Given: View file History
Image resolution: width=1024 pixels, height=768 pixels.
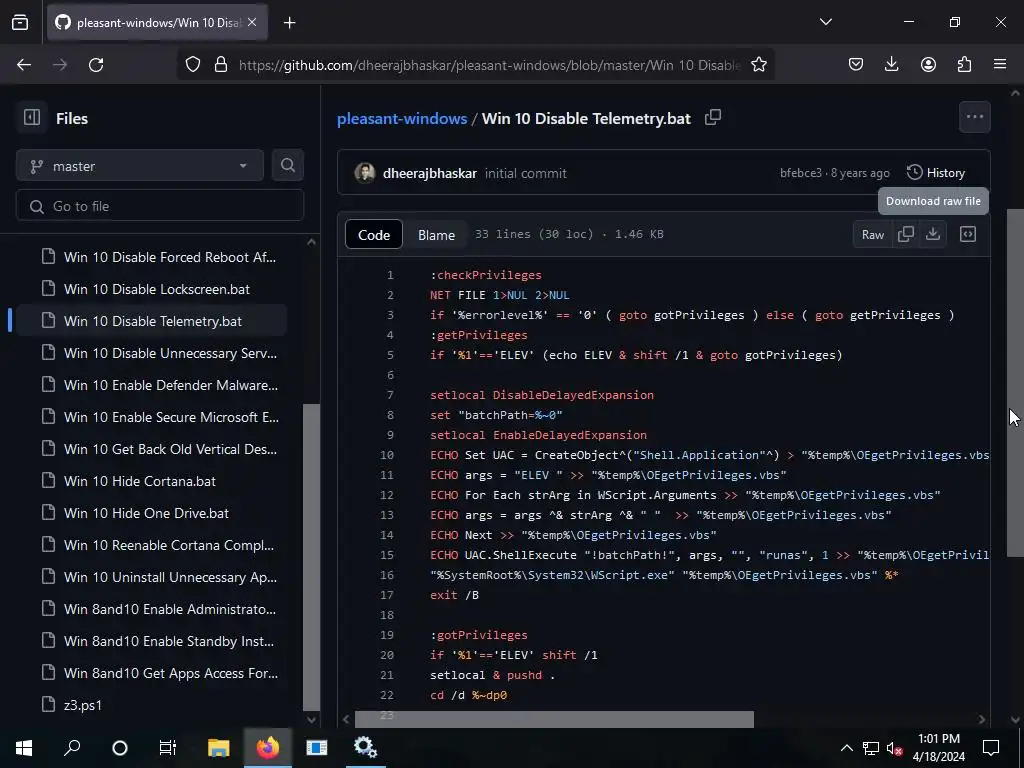Looking at the screenshot, I should pyautogui.click(x=936, y=173).
